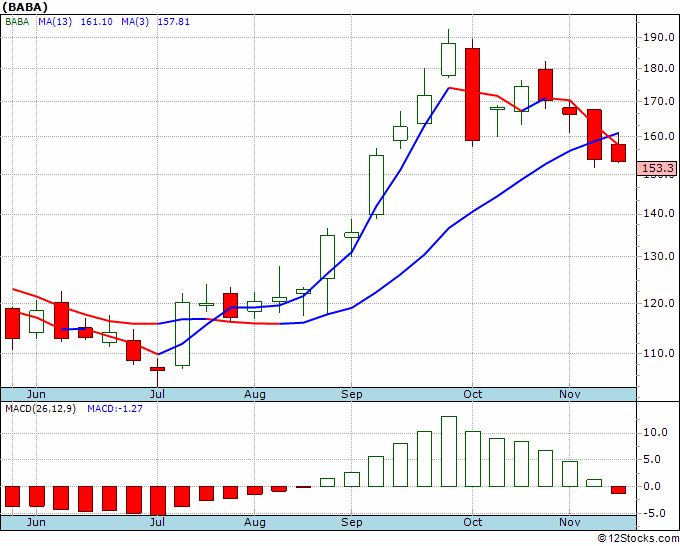Select Aug on the price chart month axis

(x=255, y=394)
